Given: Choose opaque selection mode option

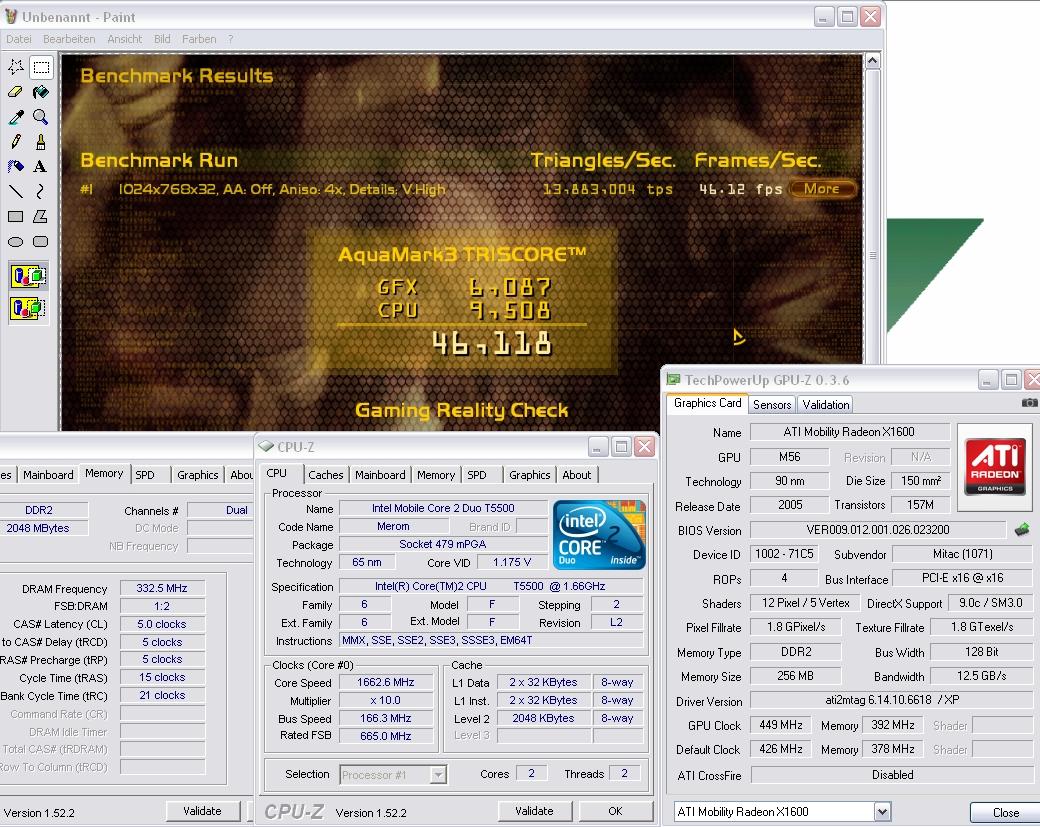Looking at the screenshot, I should (29, 276).
